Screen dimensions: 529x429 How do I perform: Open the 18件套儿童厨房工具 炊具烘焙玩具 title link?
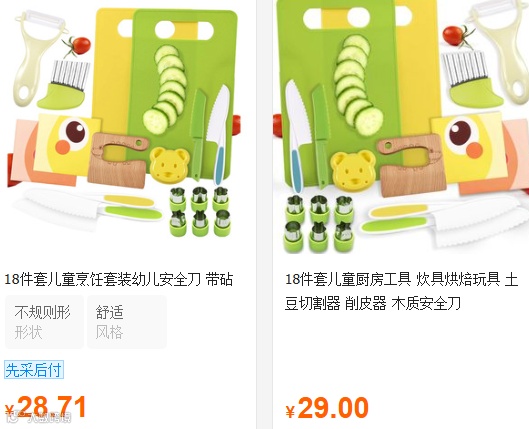pyautogui.click(x=401, y=291)
